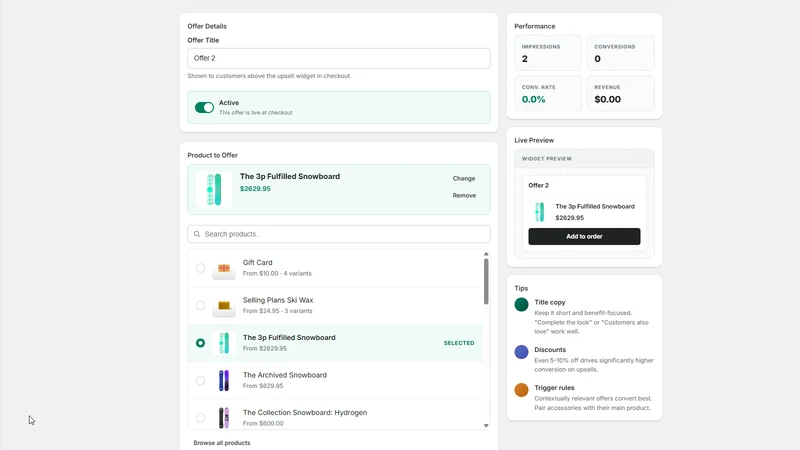Click the Conv. Rate 0.0% card

pyautogui.click(x=547, y=93)
